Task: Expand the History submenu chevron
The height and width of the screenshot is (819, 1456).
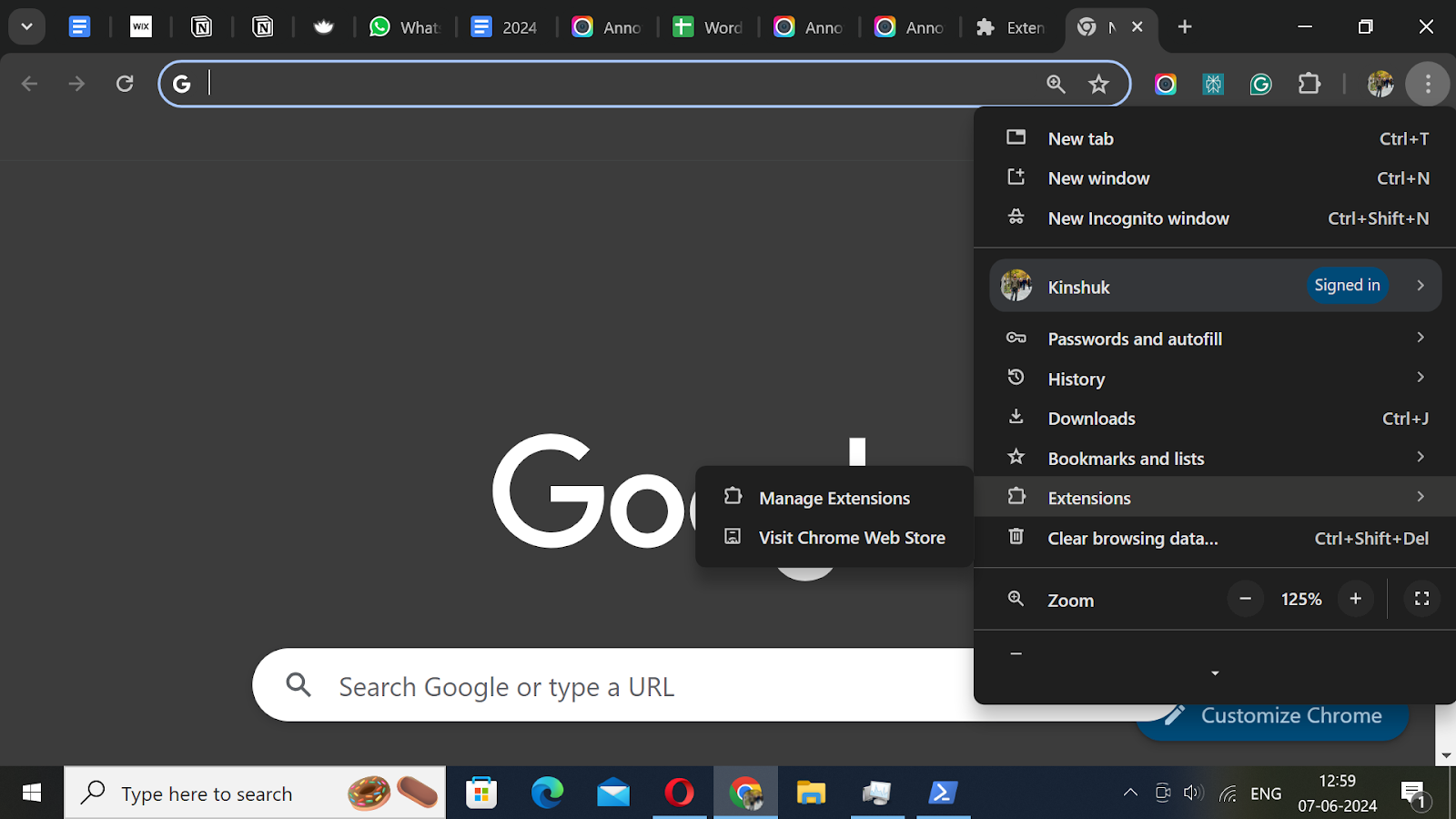Action: point(1421,377)
